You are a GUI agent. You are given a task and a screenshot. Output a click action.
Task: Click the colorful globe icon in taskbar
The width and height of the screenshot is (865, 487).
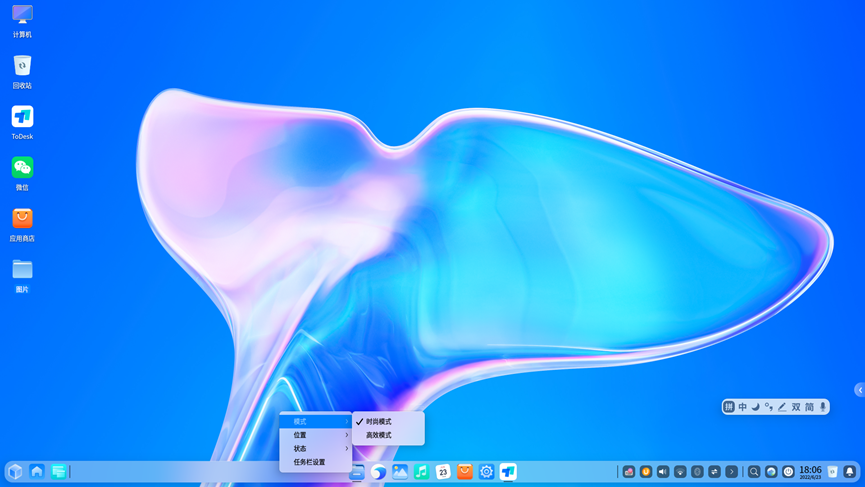(771, 472)
